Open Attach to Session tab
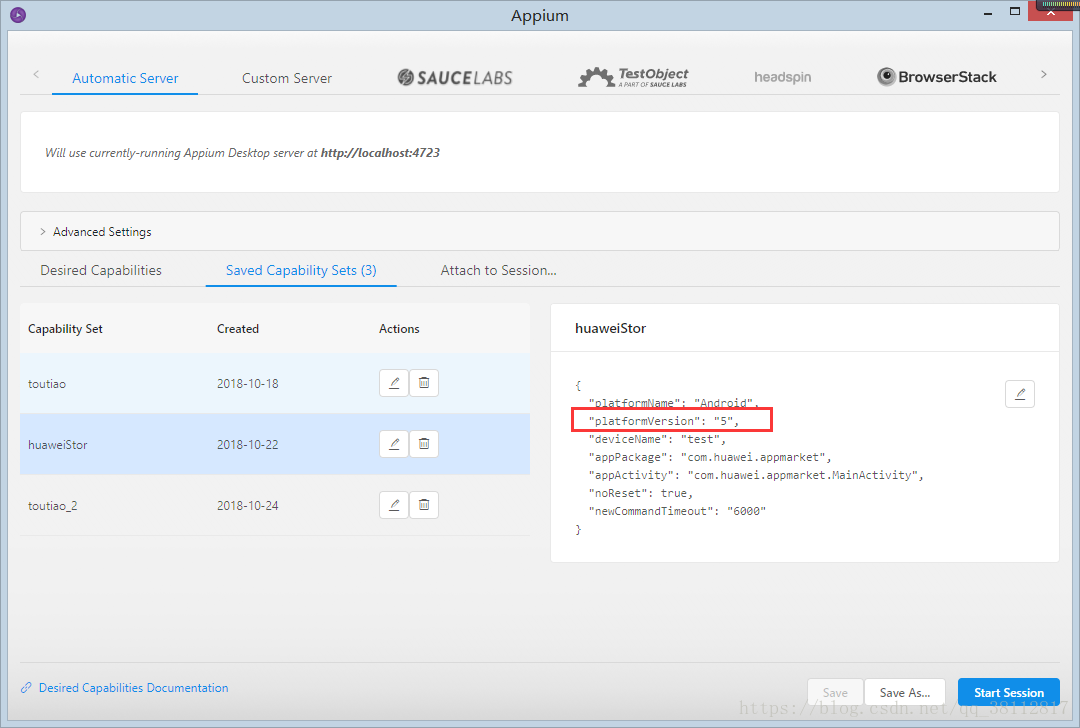 pyautogui.click(x=498, y=270)
